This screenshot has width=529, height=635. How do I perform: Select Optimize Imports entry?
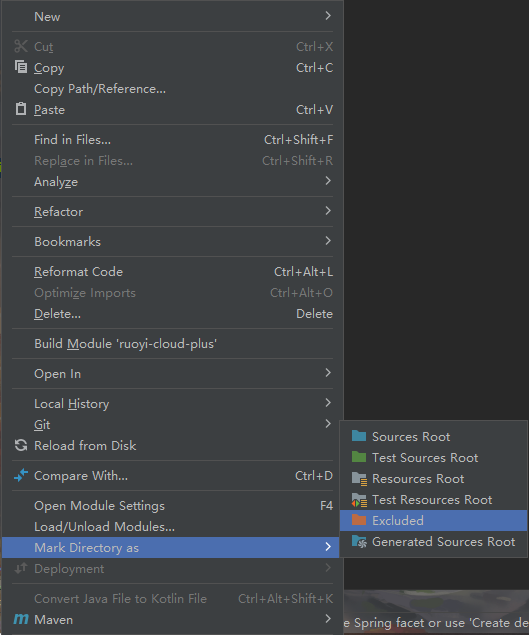[x=173, y=293]
